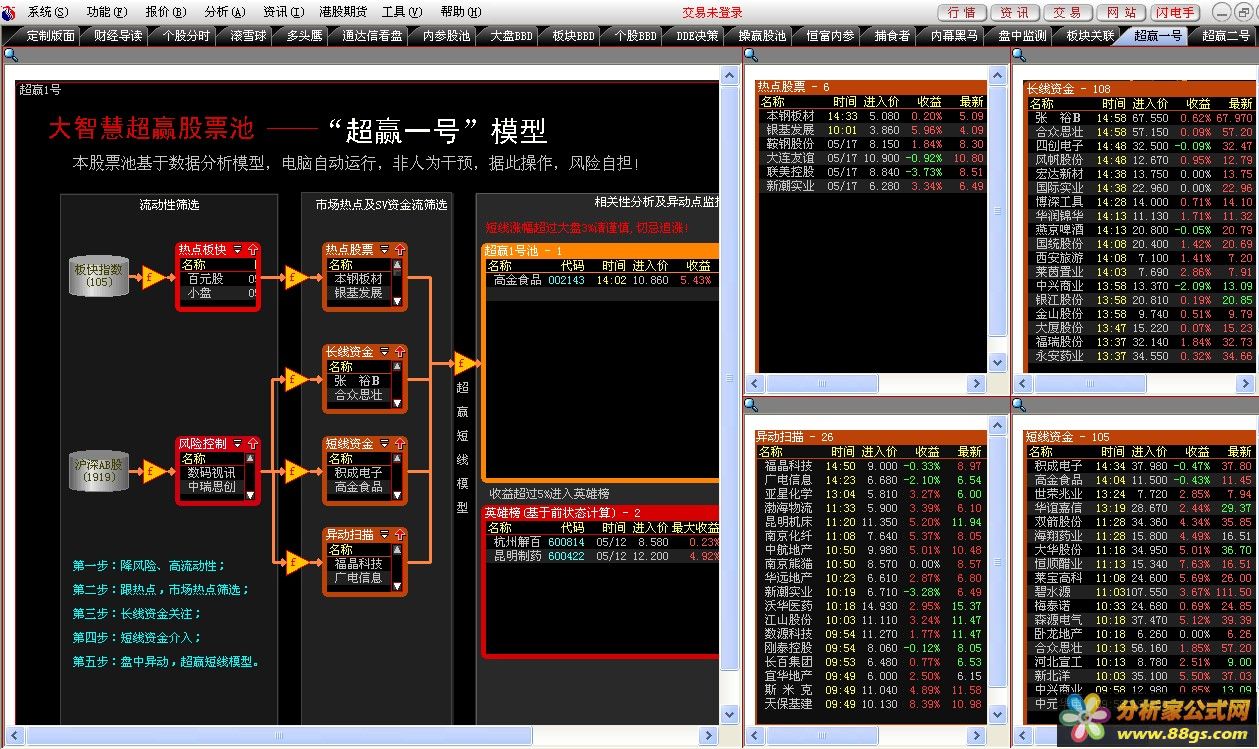Click the up-arrow icon on 异动扫描 flow box

point(399,536)
